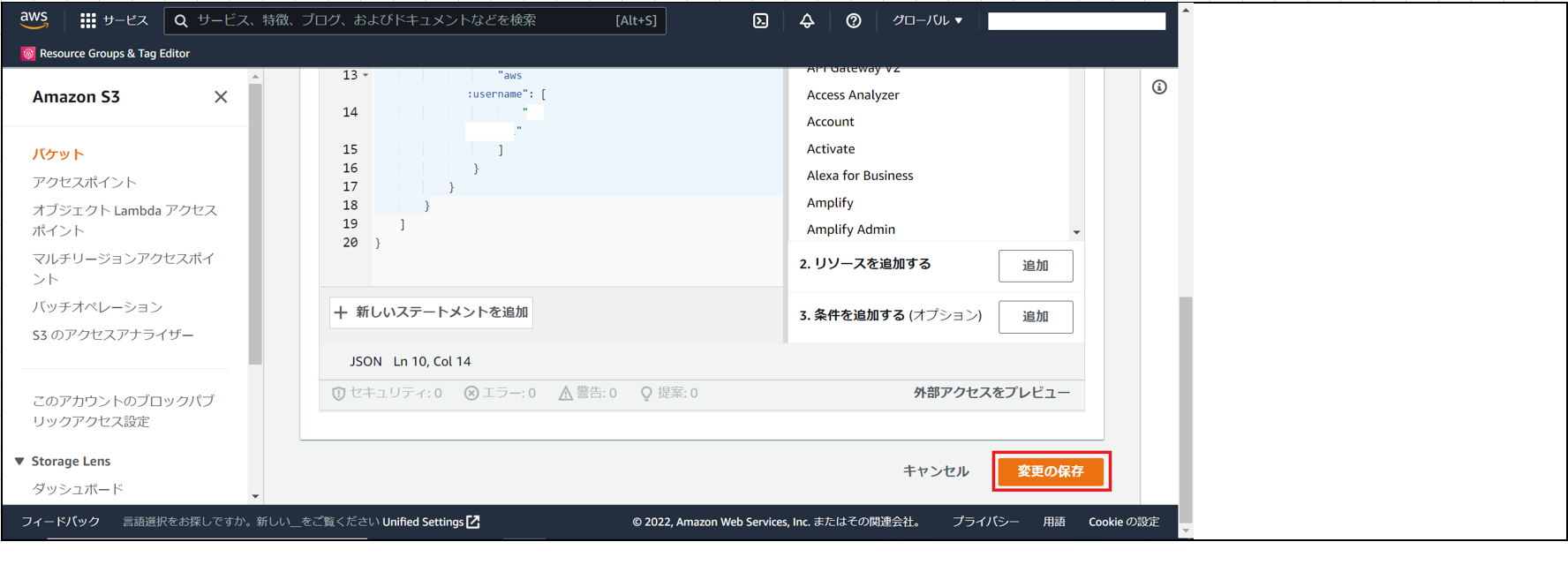Open このアカウントのブロックパブリックアクセス設定
Viewport: 1568px width, 572px height.
coord(124,410)
